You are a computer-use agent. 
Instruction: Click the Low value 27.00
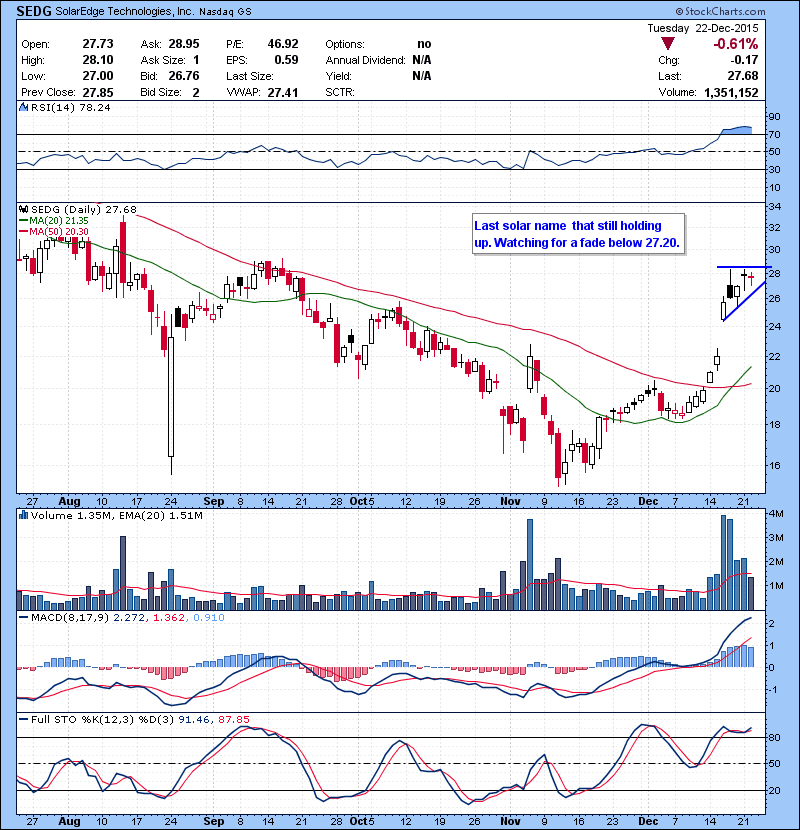tap(98, 76)
